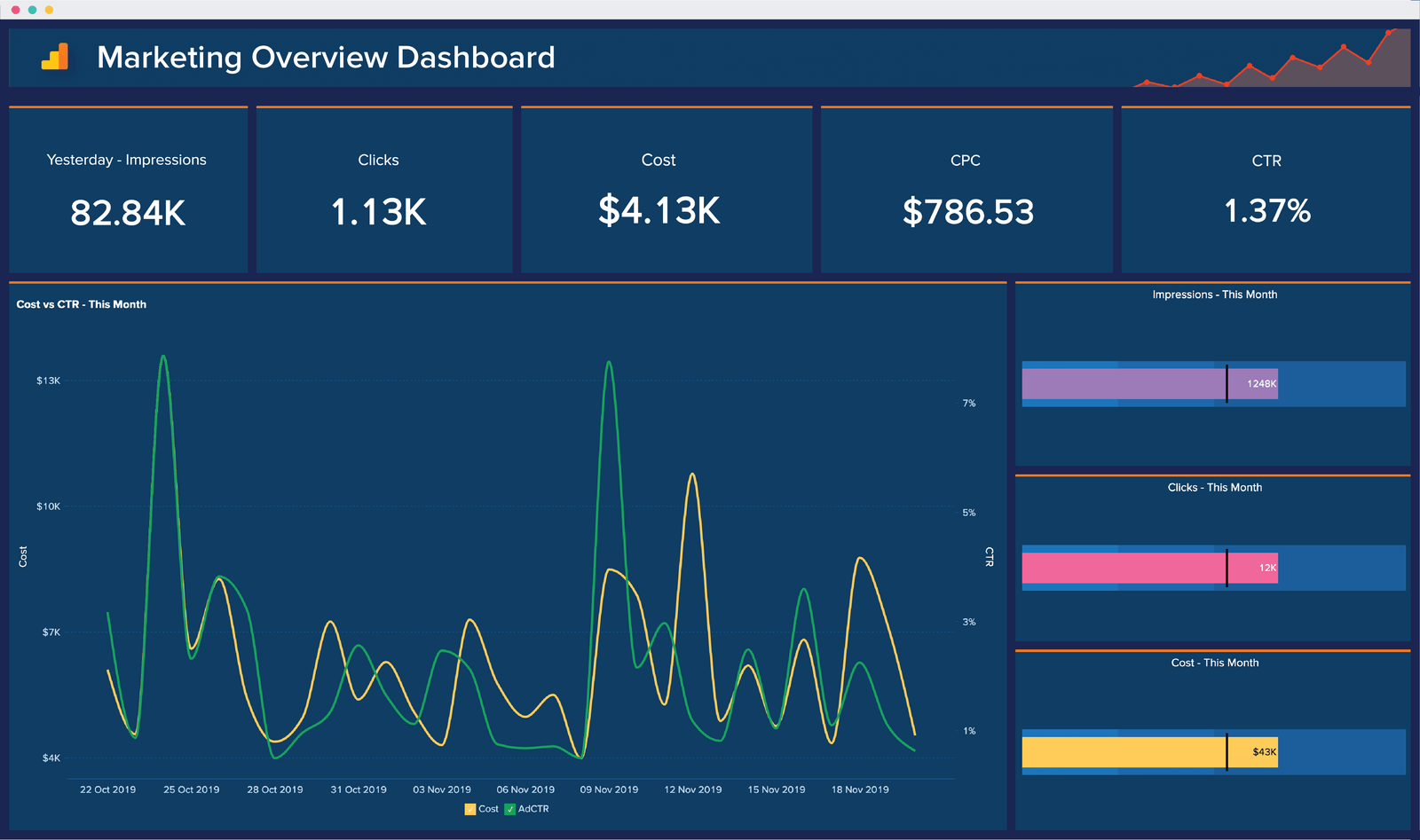The image size is (1420, 840).
Task: Click the Cost - This Month title
Action: click(1215, 663)
